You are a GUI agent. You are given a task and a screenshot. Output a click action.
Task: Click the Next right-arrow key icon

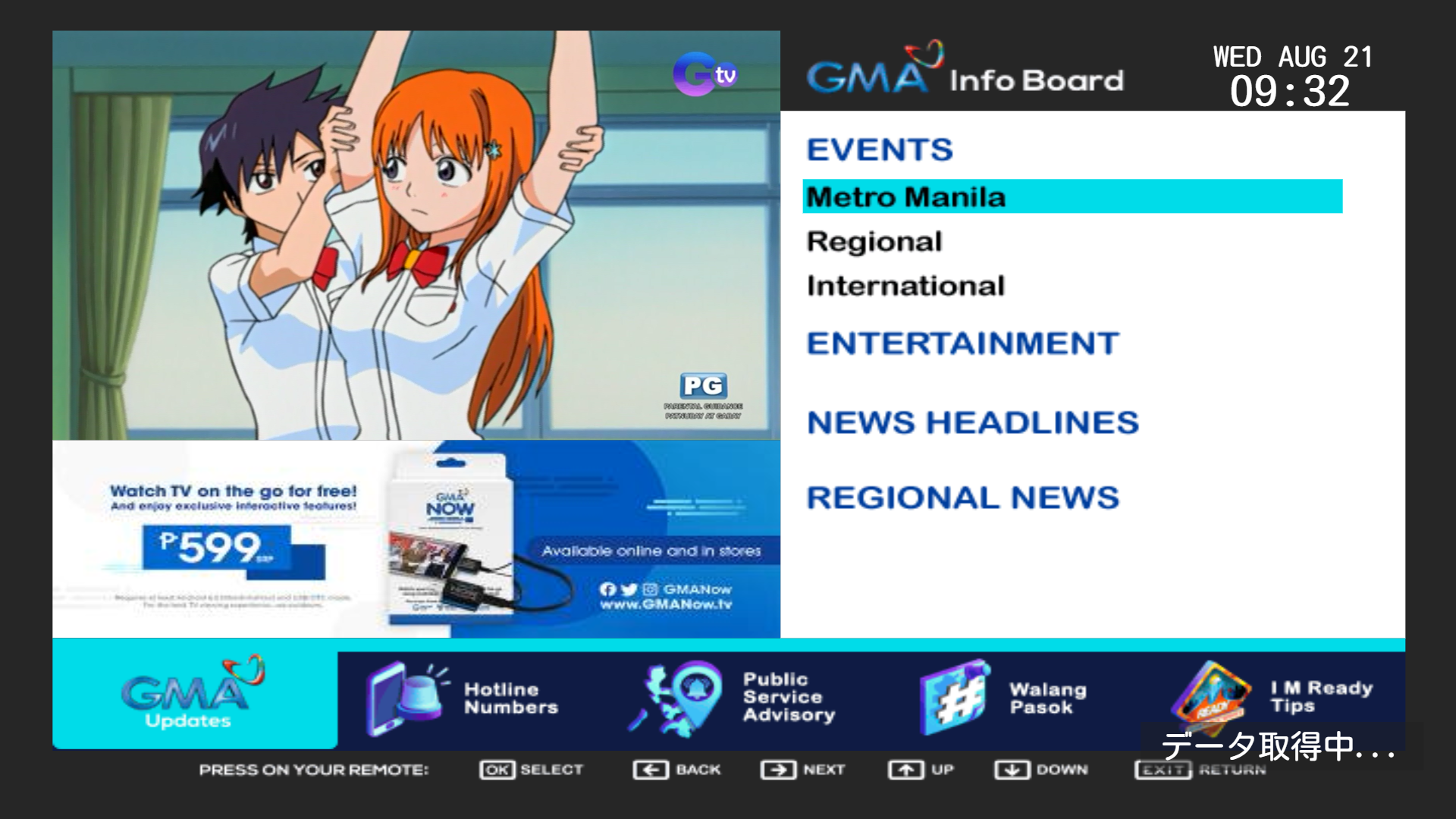(778, 770)
